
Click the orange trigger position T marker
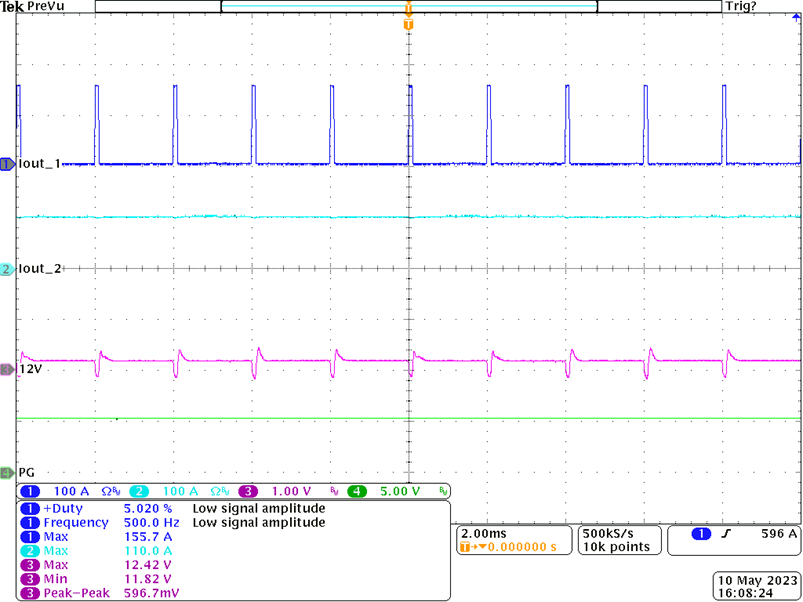coord(408,24)
